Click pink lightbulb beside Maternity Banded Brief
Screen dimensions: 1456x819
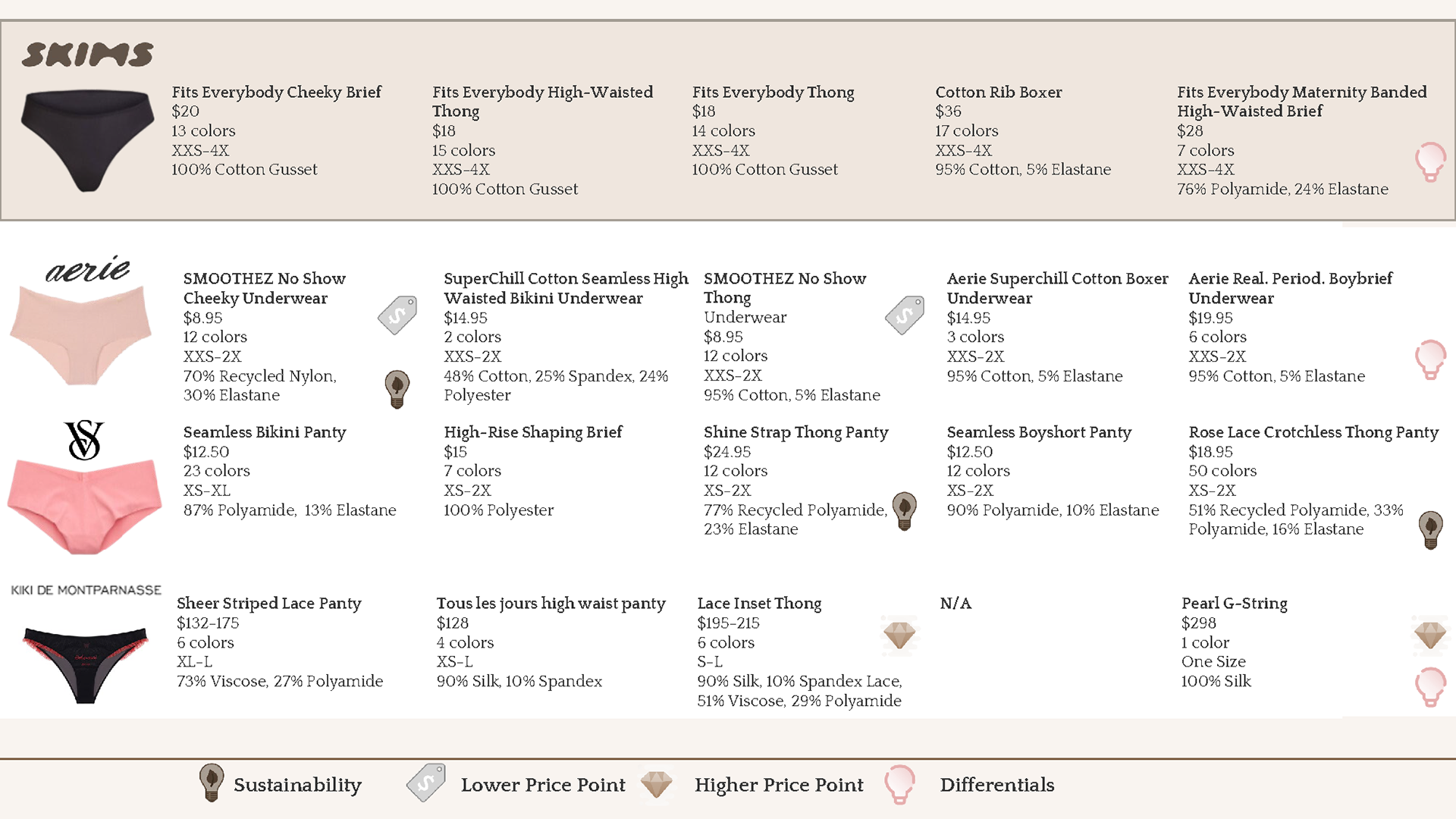click(x=1430, y=162)
